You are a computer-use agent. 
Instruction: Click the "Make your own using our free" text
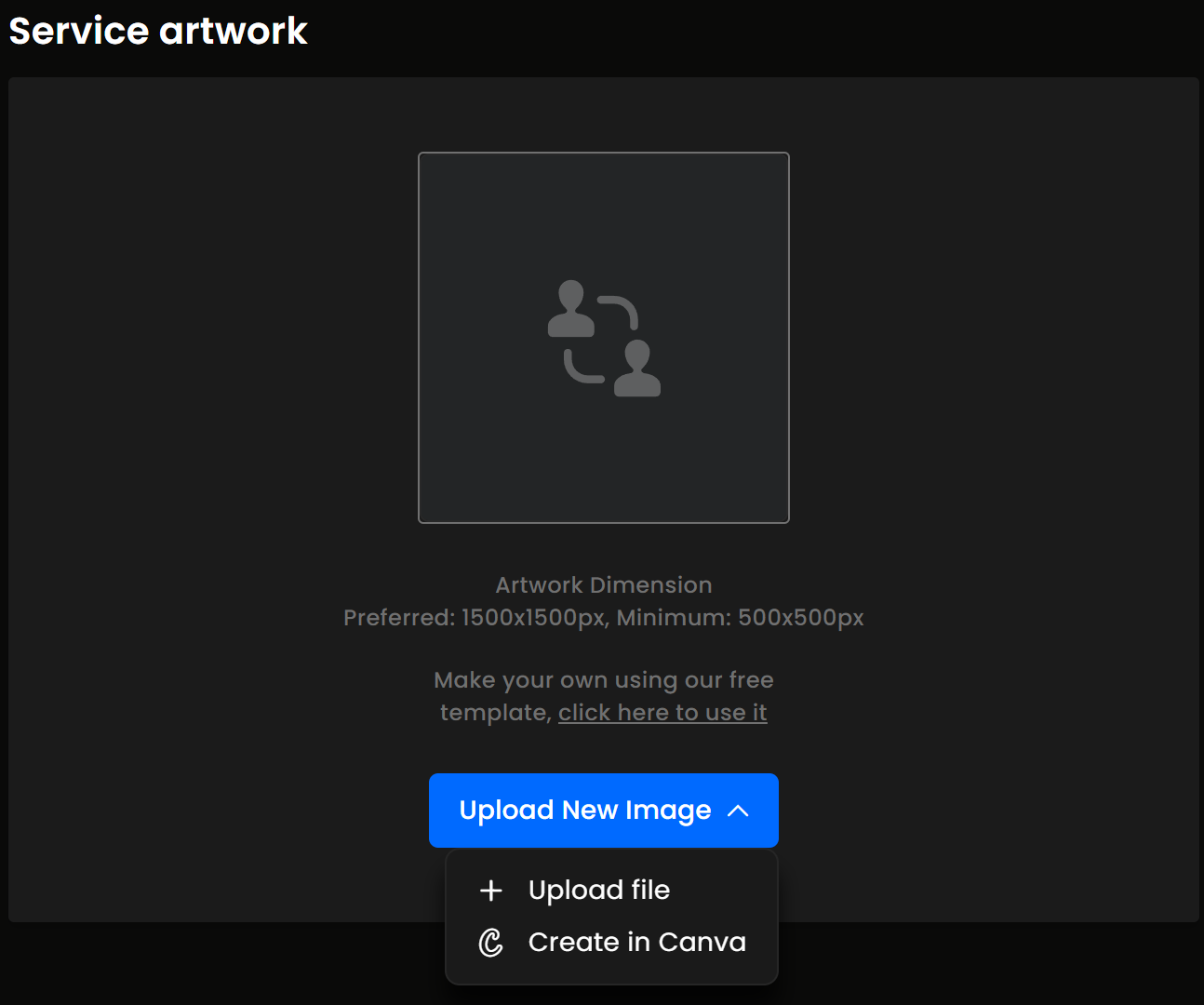(604, 680)
